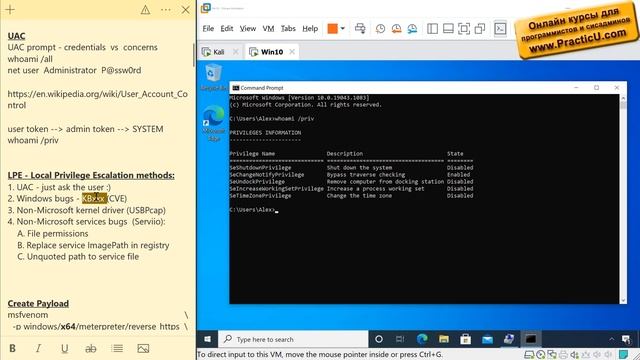This screenshot has width=640, height=360.
Task: Click the Wikipedia User_Account_Control link in note
Action: 98,100
